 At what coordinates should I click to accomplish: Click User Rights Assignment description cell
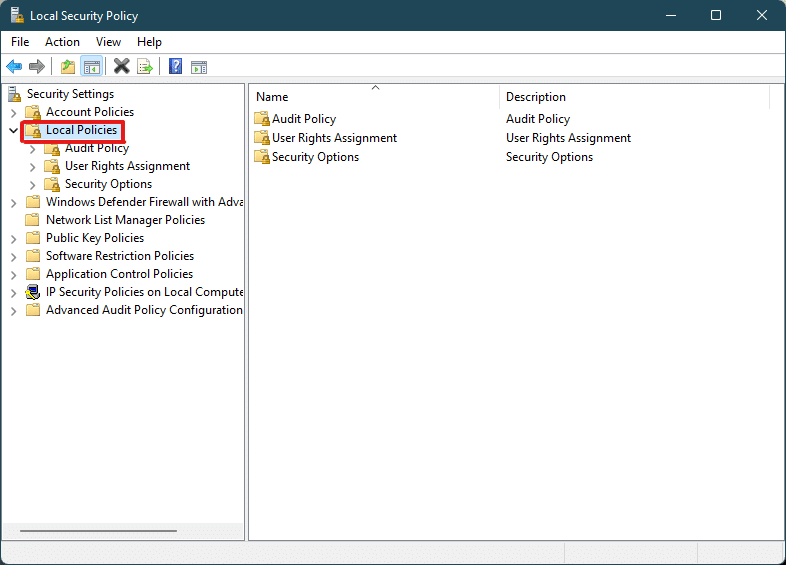(568, 138)
